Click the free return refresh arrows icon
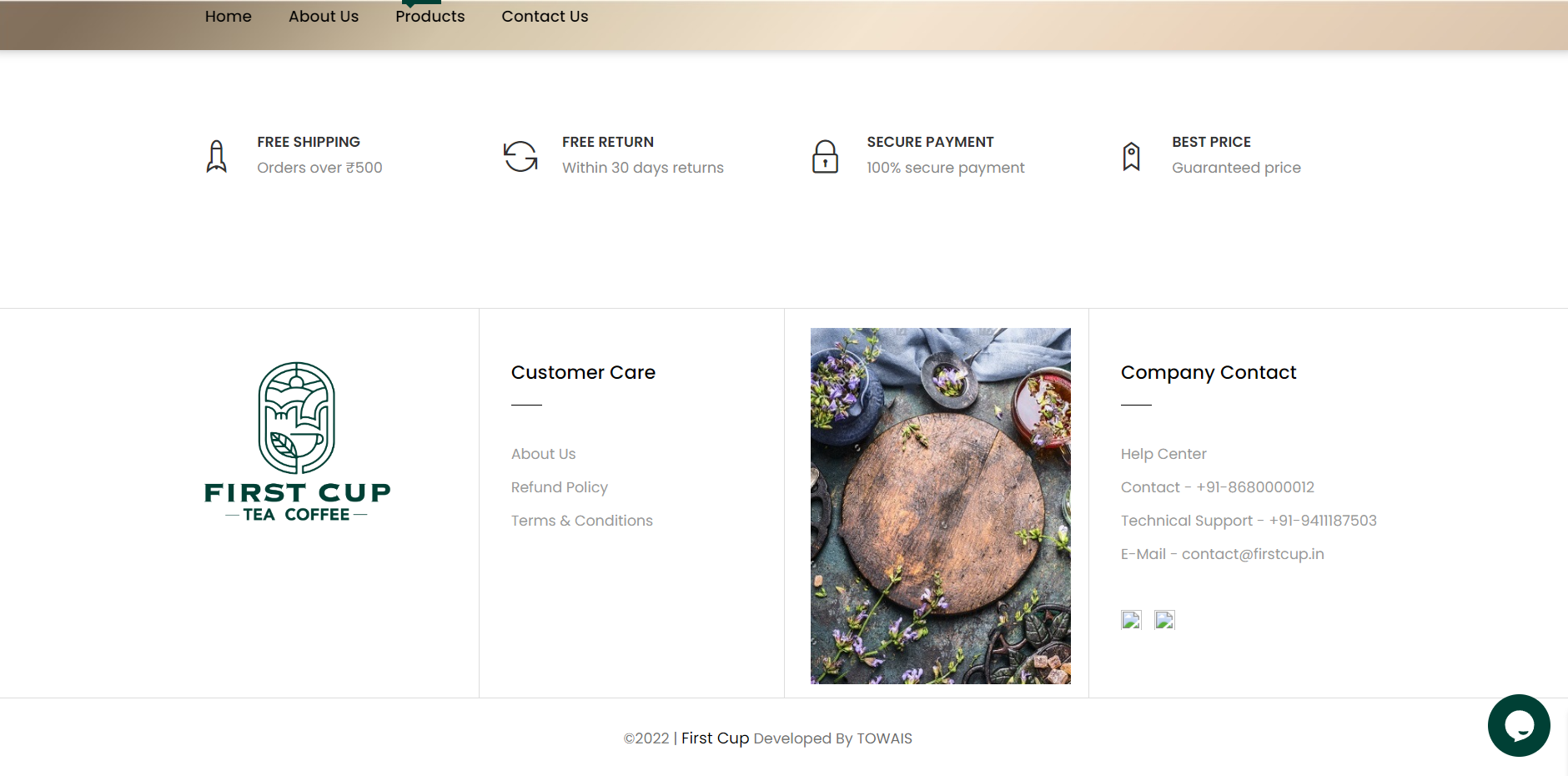1568x776 pixels. [520, 156]
